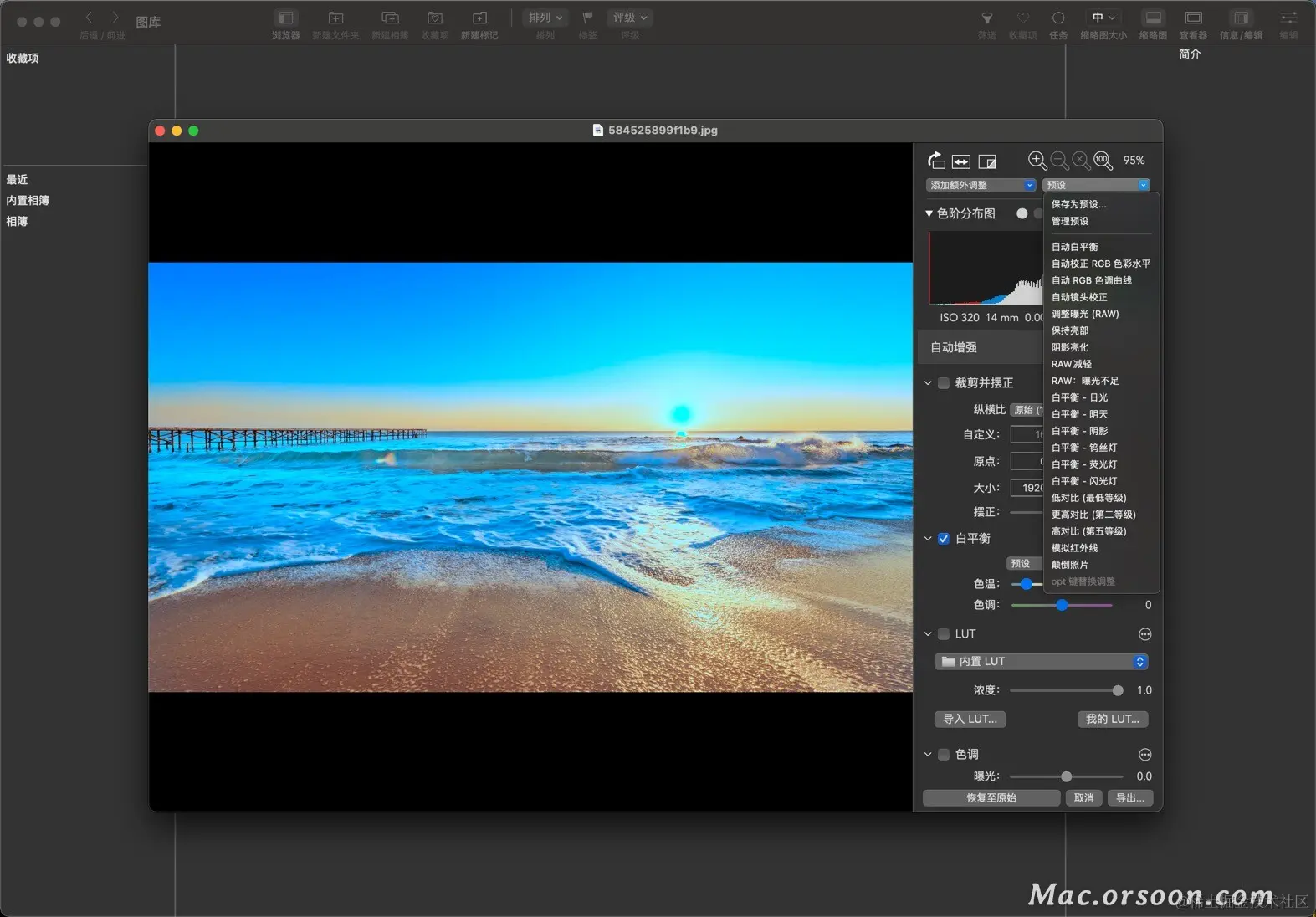Image resolution: width=1316 pixels, height=917 pixels.
Task: Click the zoom to 100% icon
Action: 1103,161
